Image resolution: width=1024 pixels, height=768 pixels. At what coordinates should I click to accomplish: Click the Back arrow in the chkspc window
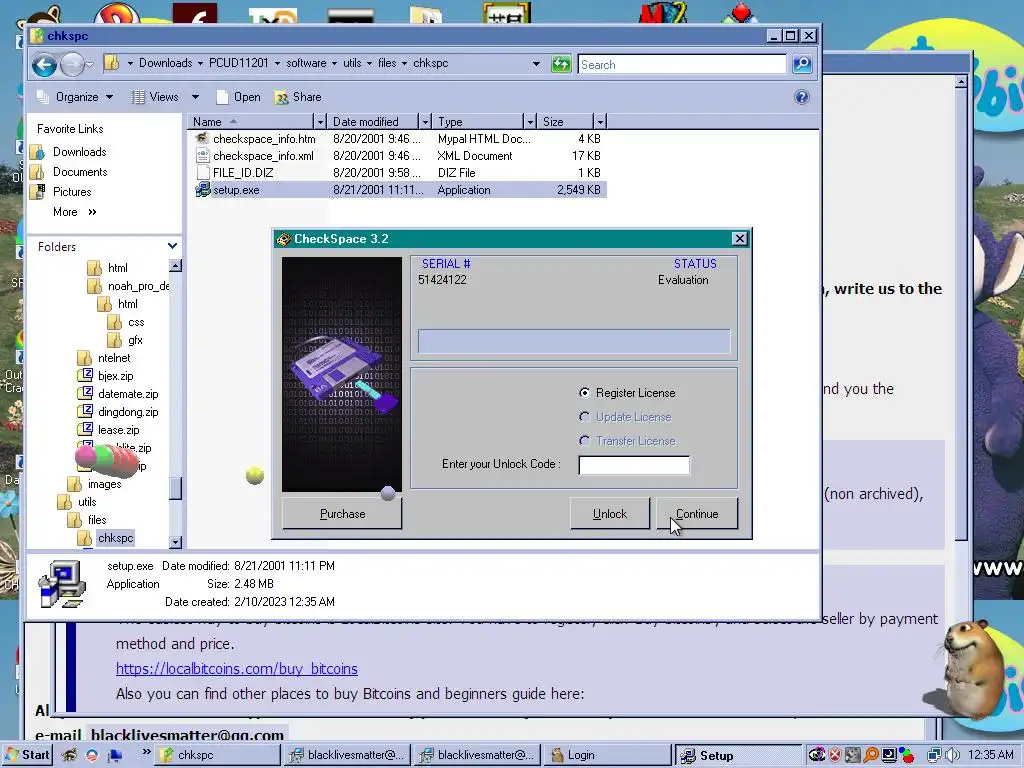coord(44,64)
